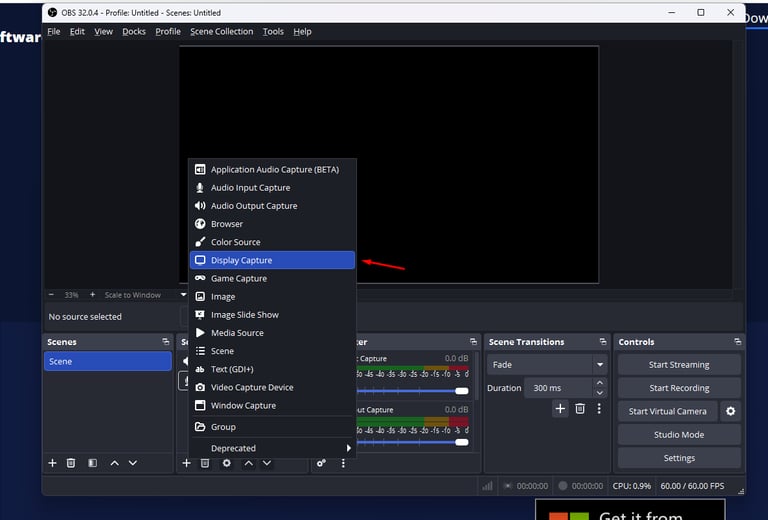This screenshot has width=768, height=520.
Task: Add a Media Source from the menu
Action: pyautogui.click(x=272, y=332)
